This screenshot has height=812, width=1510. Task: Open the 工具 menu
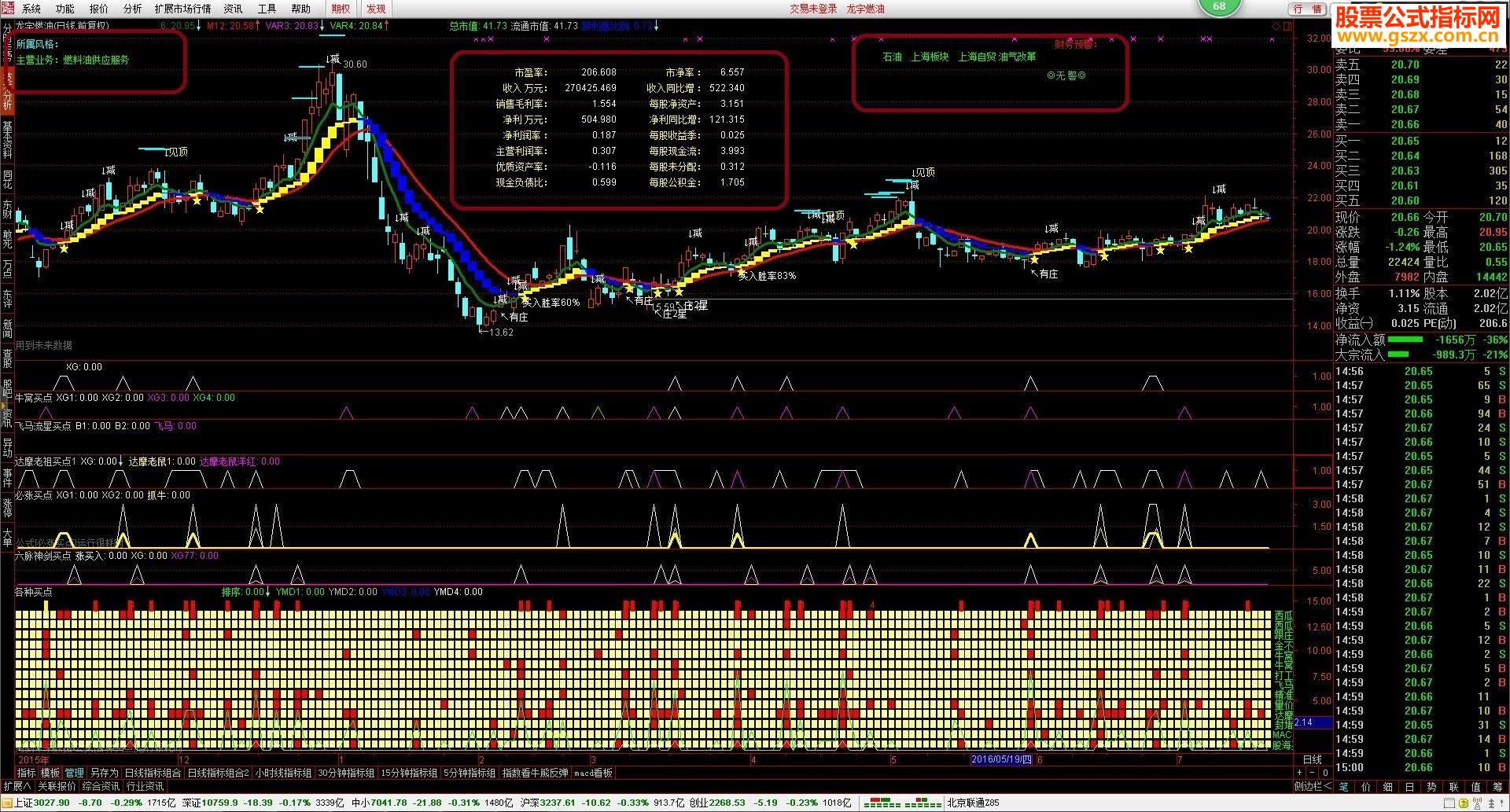(x=267, y=9)
